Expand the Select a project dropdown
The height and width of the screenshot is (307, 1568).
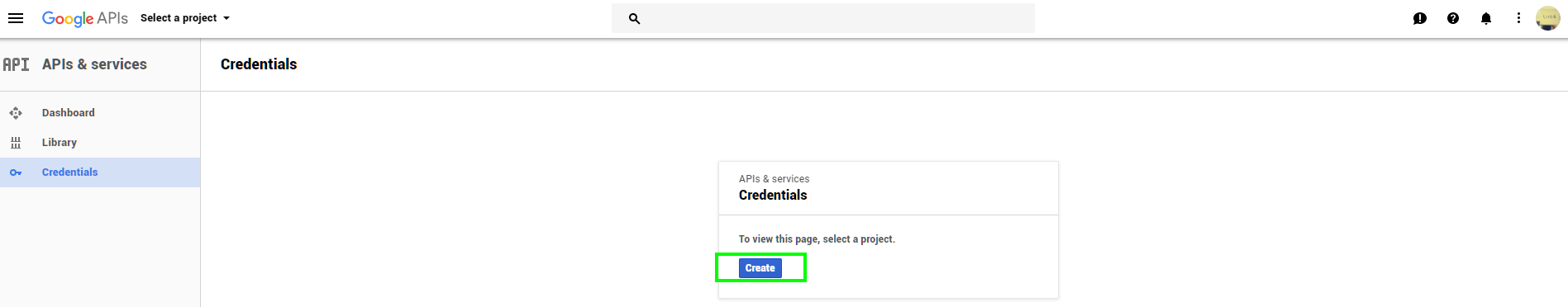tap(185, 18)
